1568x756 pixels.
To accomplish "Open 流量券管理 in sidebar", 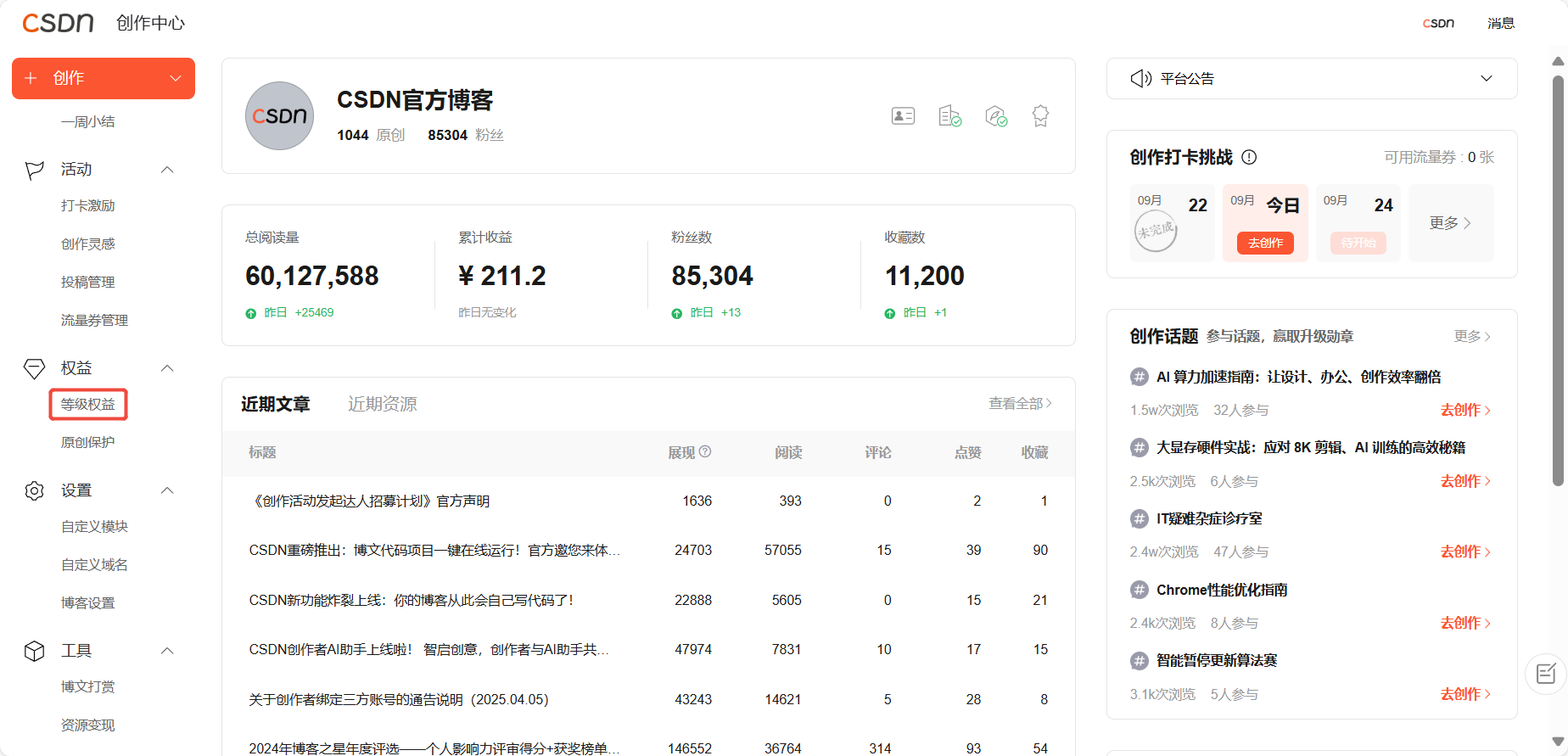I will (x=95, y=320).
